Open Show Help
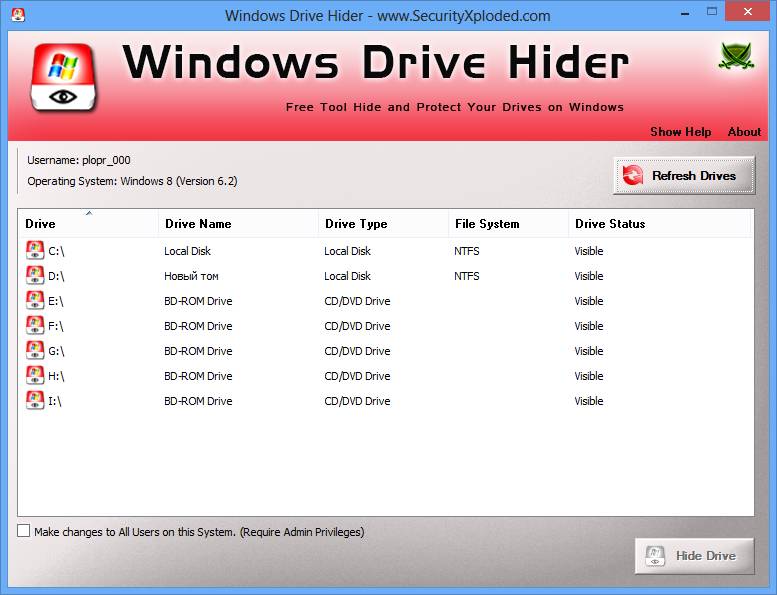The width and height of the screenshot is (777, 595). pos(680,132)
